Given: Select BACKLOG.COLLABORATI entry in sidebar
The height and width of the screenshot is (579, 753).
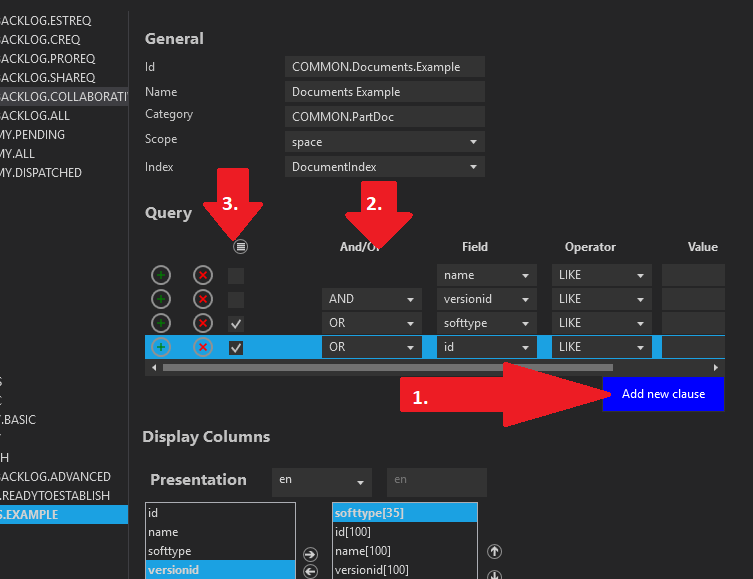Looking at the screenshot, I should pos(64,96).
